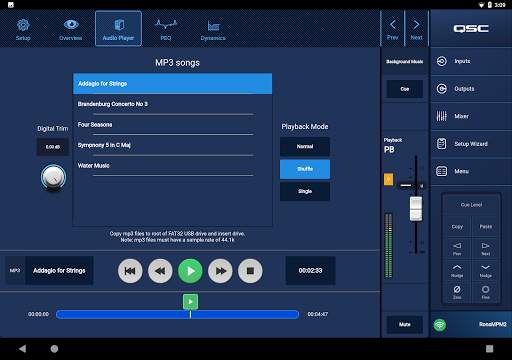Tap the Android home button
Image resolution: width=512 pixels, height=360 pixels.
[x=54, y=349]
